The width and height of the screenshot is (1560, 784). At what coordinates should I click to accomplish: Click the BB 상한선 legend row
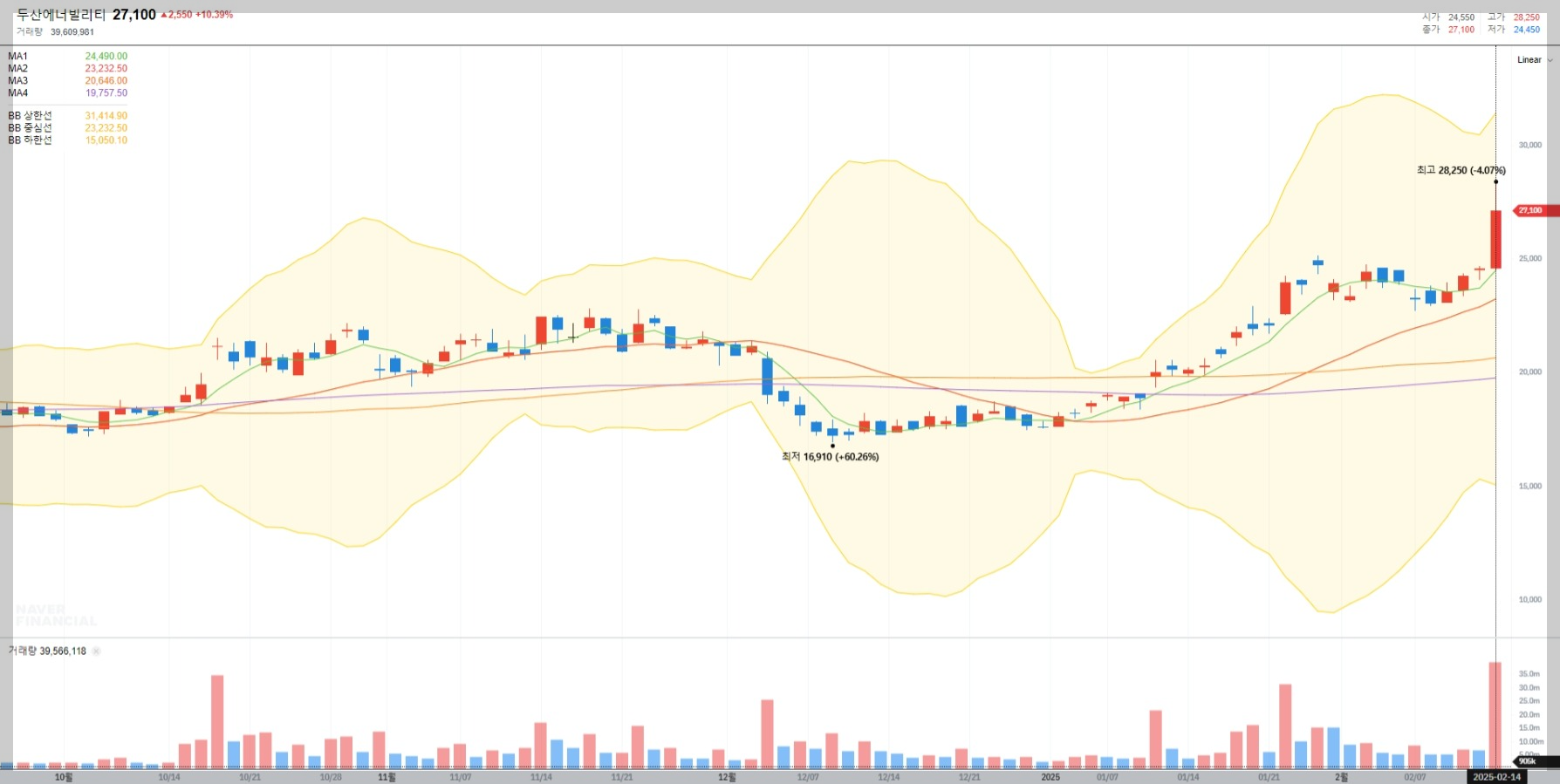tap(67, 116)
